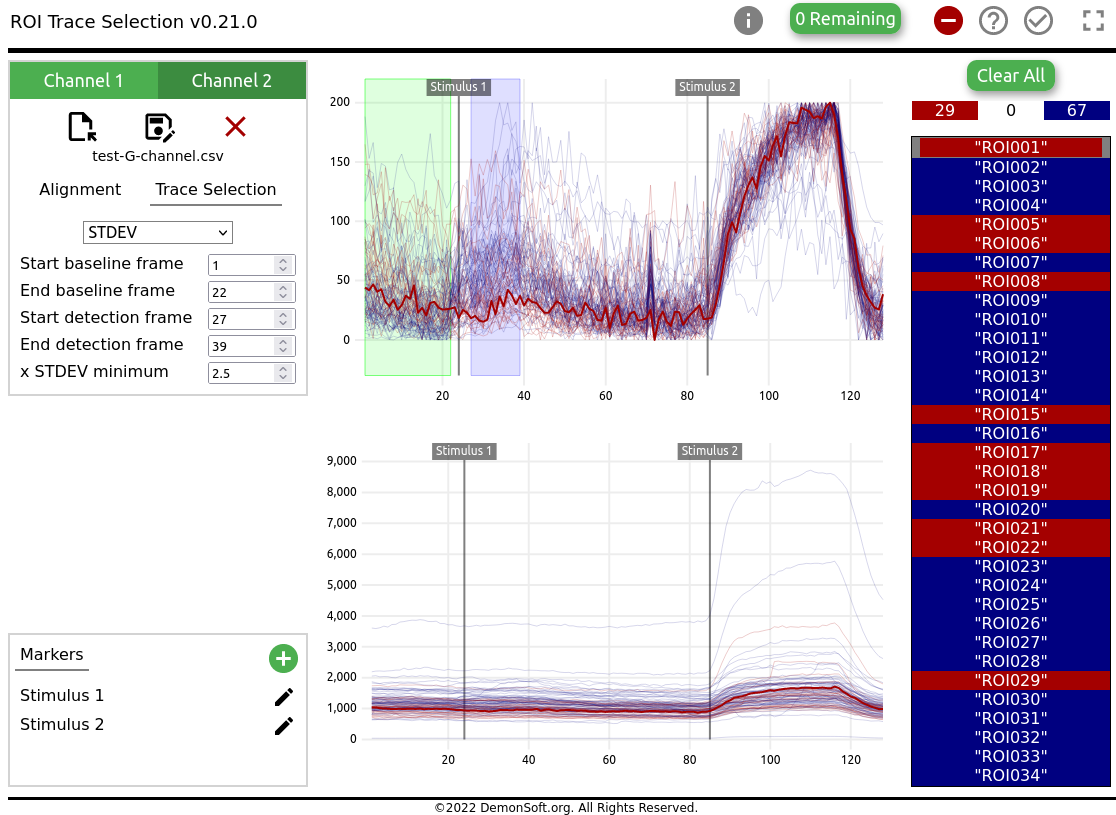Open the Alignment tab

[x=81, y=189]
